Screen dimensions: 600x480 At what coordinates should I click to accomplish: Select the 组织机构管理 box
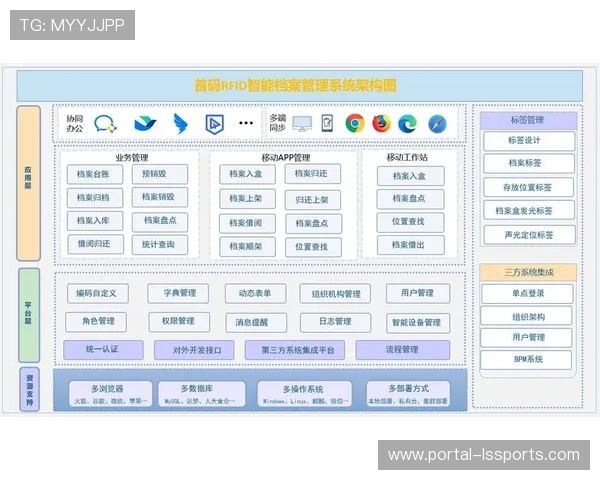tap(335, 294)
